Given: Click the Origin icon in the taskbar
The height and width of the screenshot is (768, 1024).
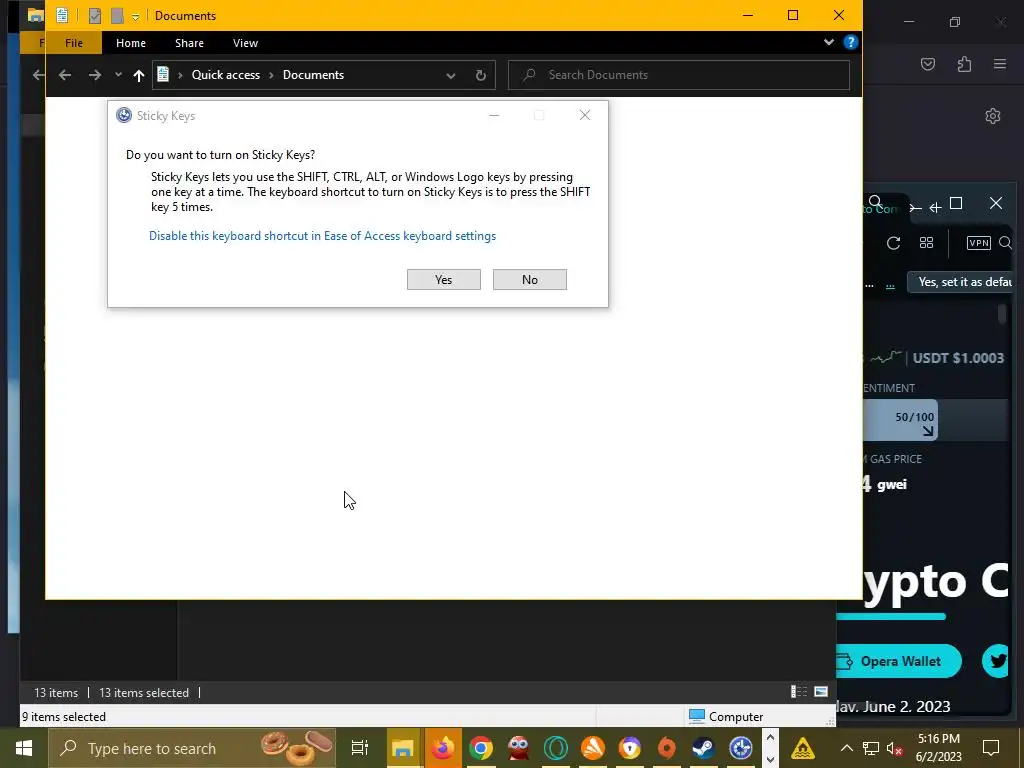Looking at the screenshot, I should 667,748.
